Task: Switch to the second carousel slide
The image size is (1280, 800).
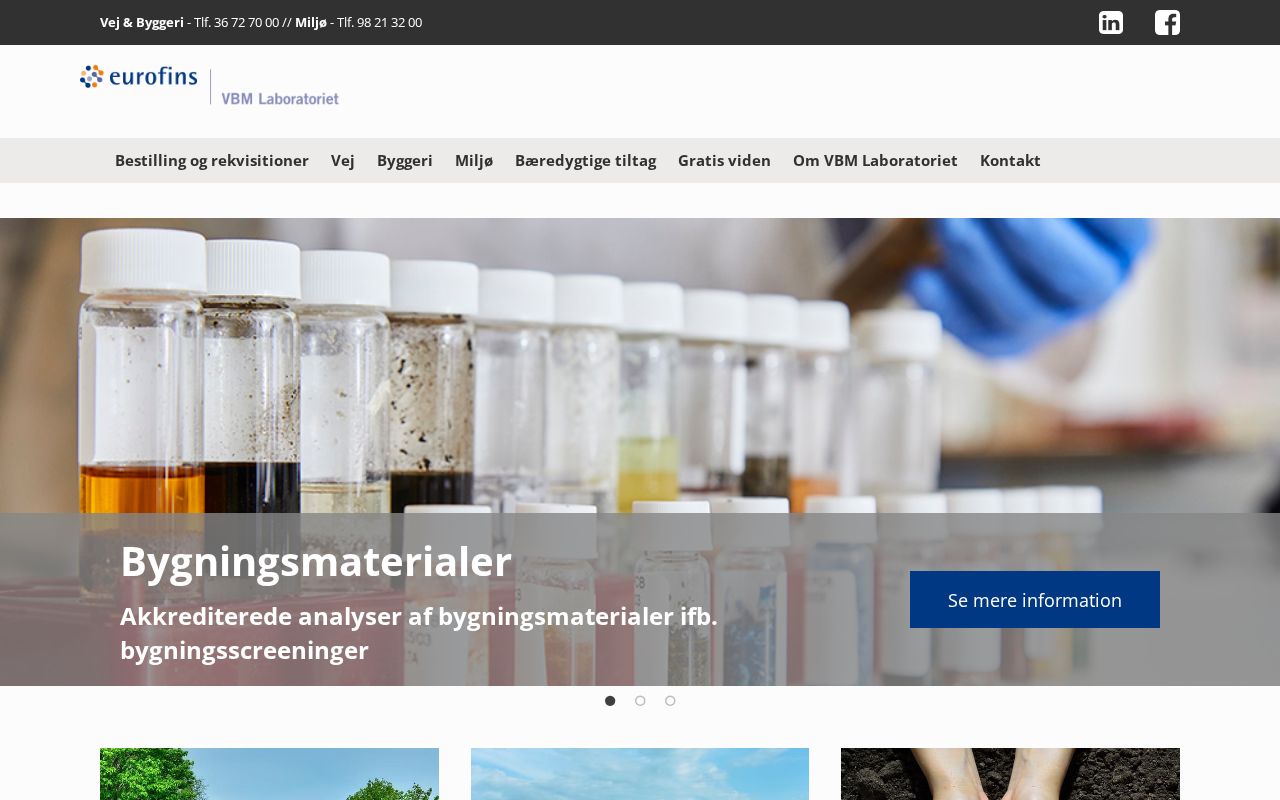Action: (x=640, y=701)
